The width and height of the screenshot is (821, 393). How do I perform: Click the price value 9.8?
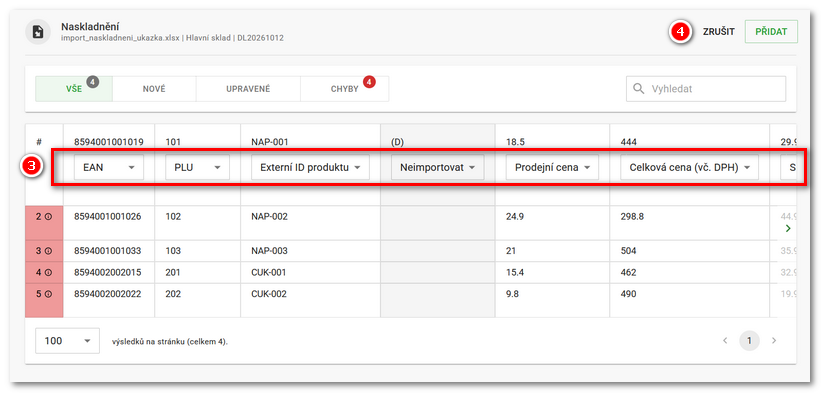tap(513, 294)
